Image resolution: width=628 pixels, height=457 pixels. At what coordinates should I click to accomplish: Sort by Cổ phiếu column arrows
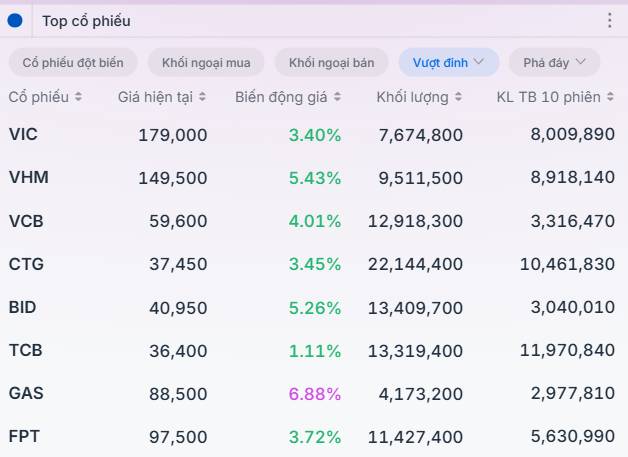tap(78, 97)
